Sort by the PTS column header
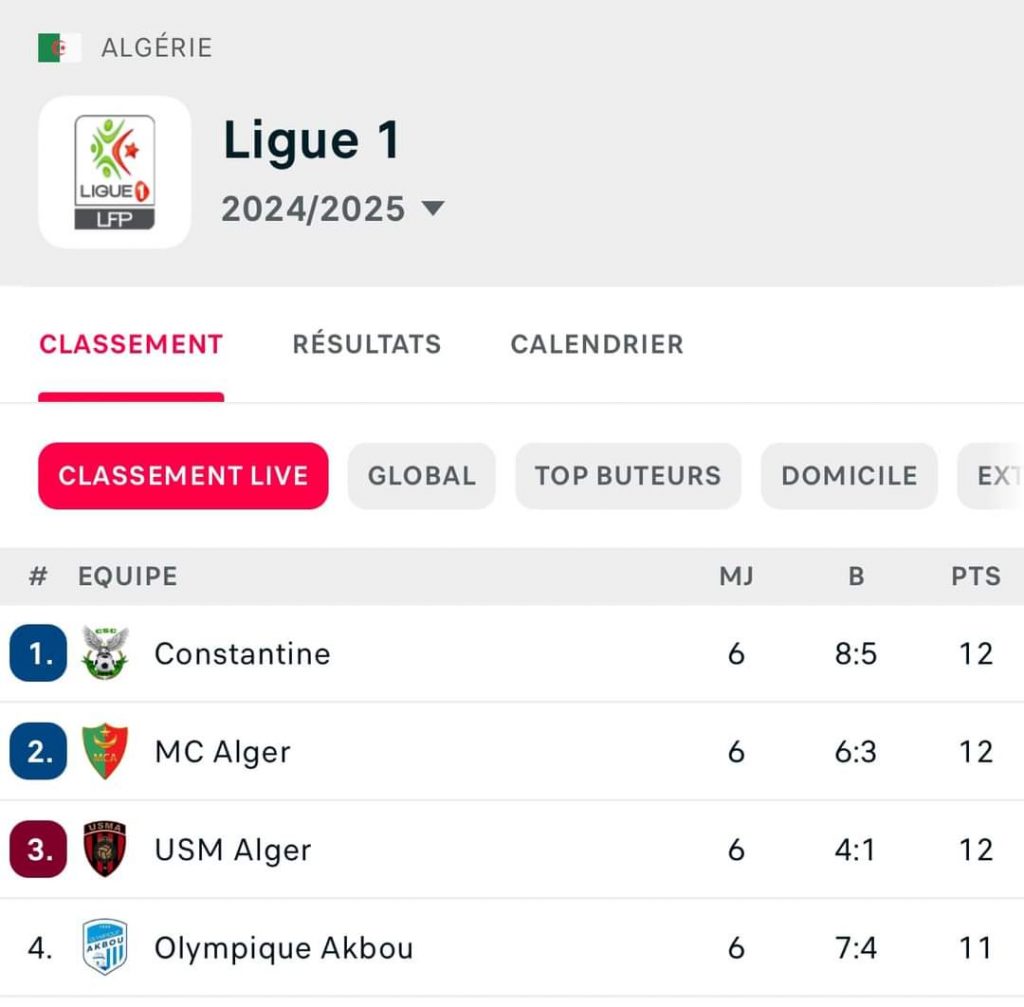The height and width of the screenshot is (1007, 1024). [x=976, y=576]
